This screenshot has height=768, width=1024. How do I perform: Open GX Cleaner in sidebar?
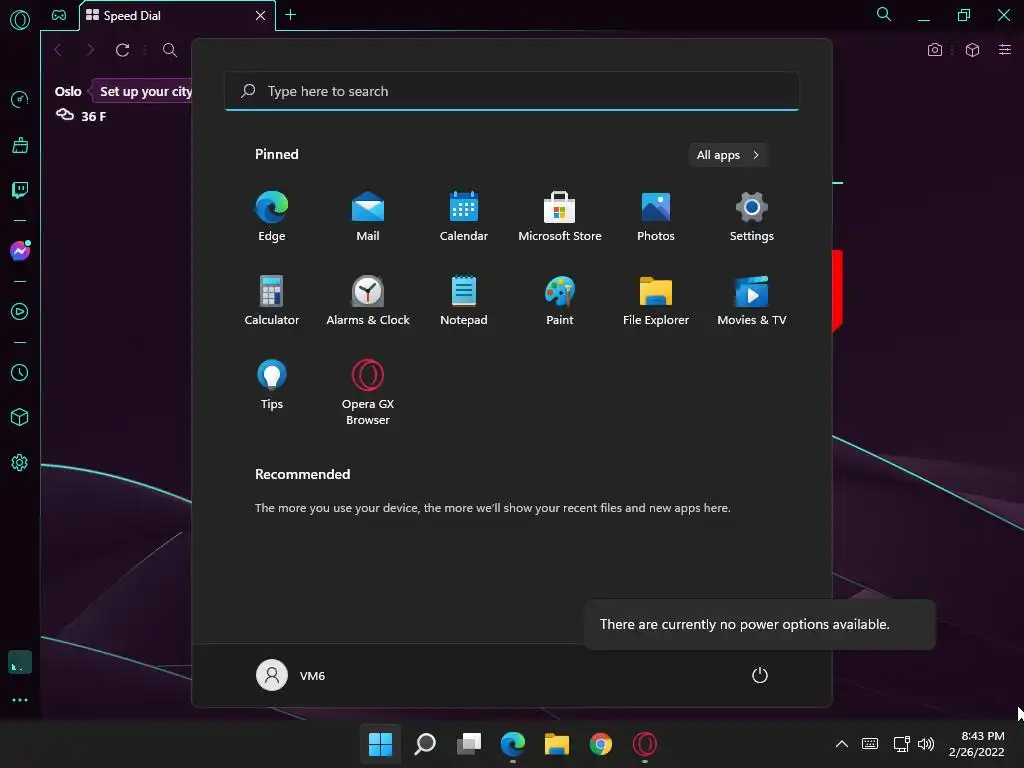tap(20, 145)
